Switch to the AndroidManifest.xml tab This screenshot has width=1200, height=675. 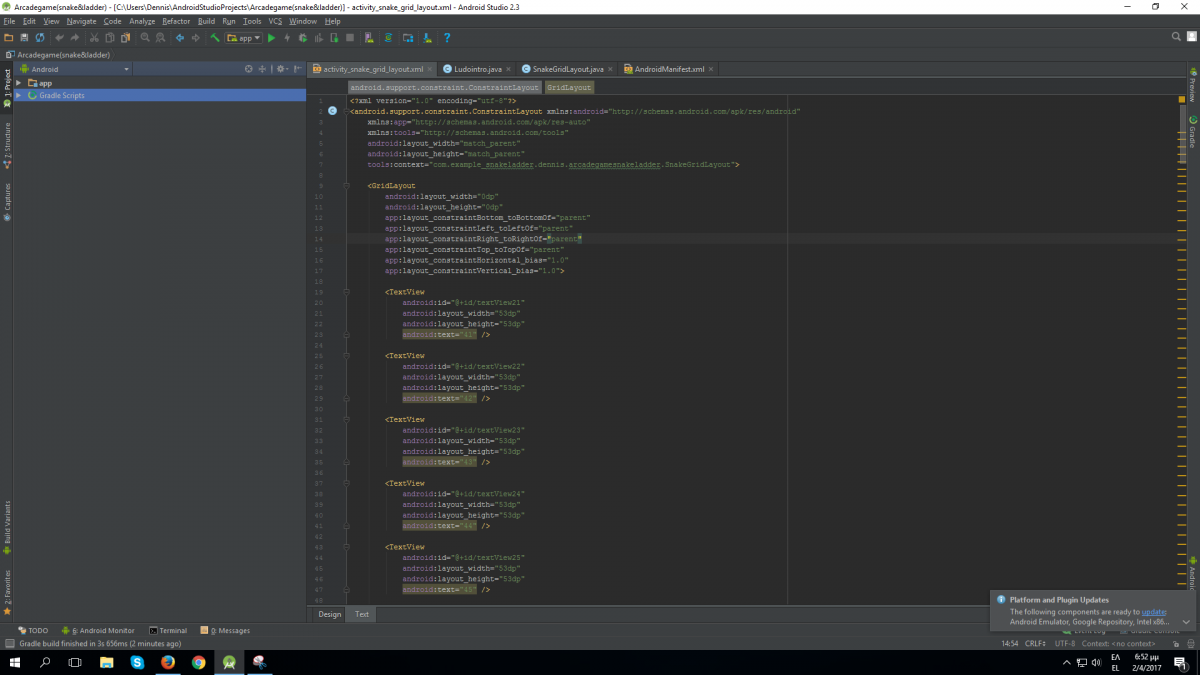click(669, 69)
